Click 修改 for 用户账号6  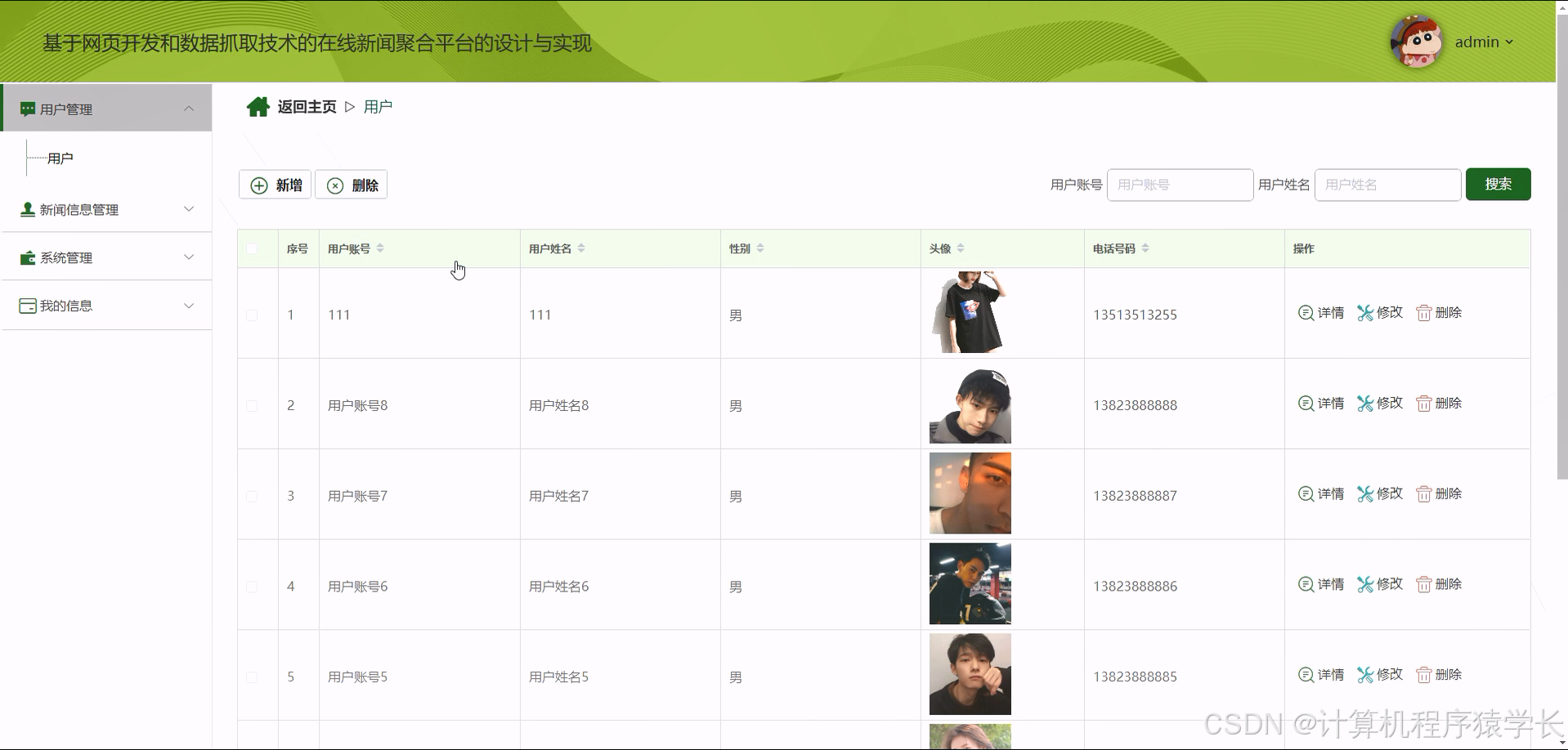1380,584
